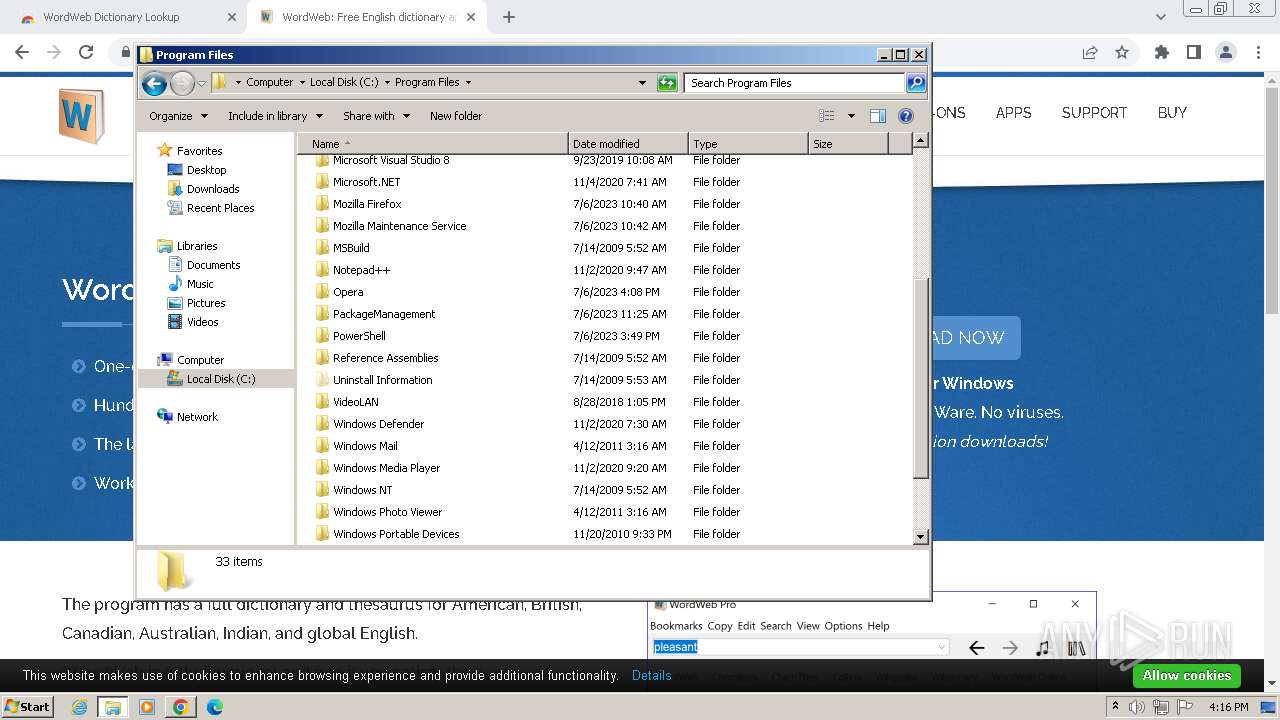Click the Favorites star icon
1280x720 pixels.
point(165,151)
